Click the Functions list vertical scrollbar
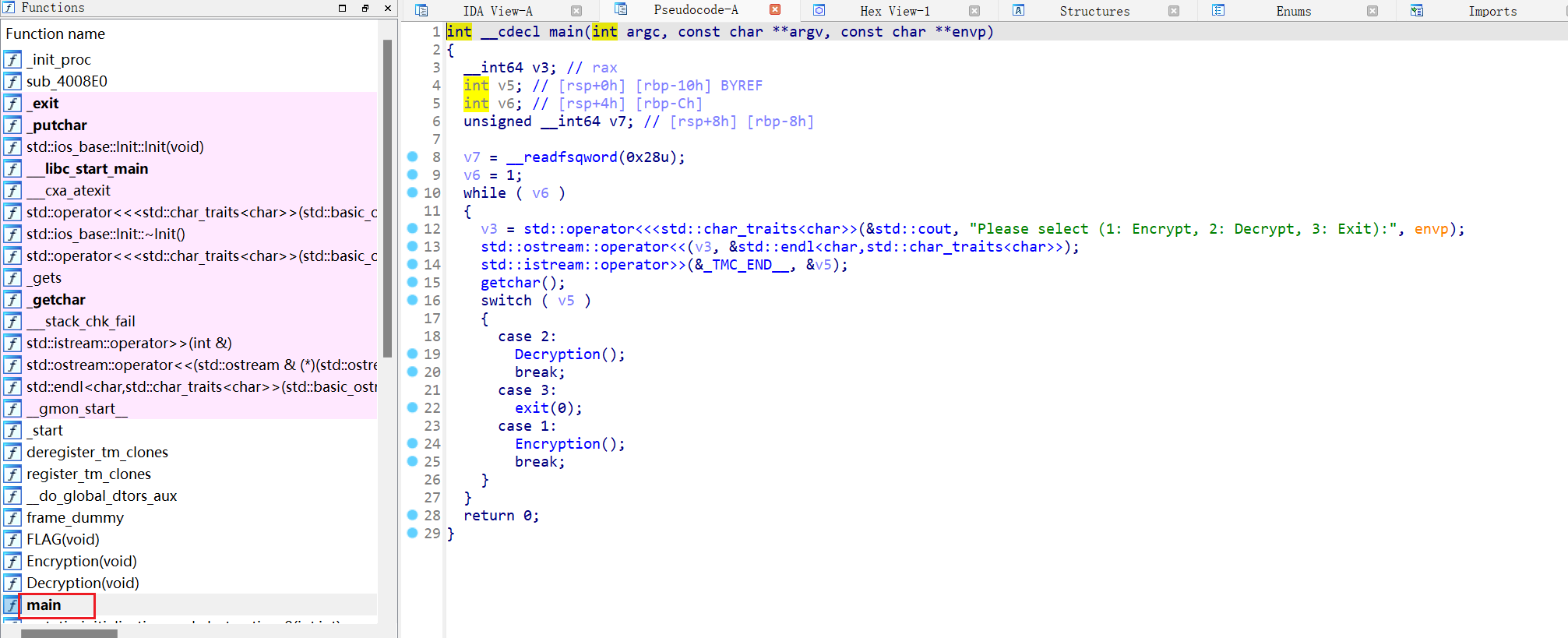 pyautogui.click(x=387, y=195)
